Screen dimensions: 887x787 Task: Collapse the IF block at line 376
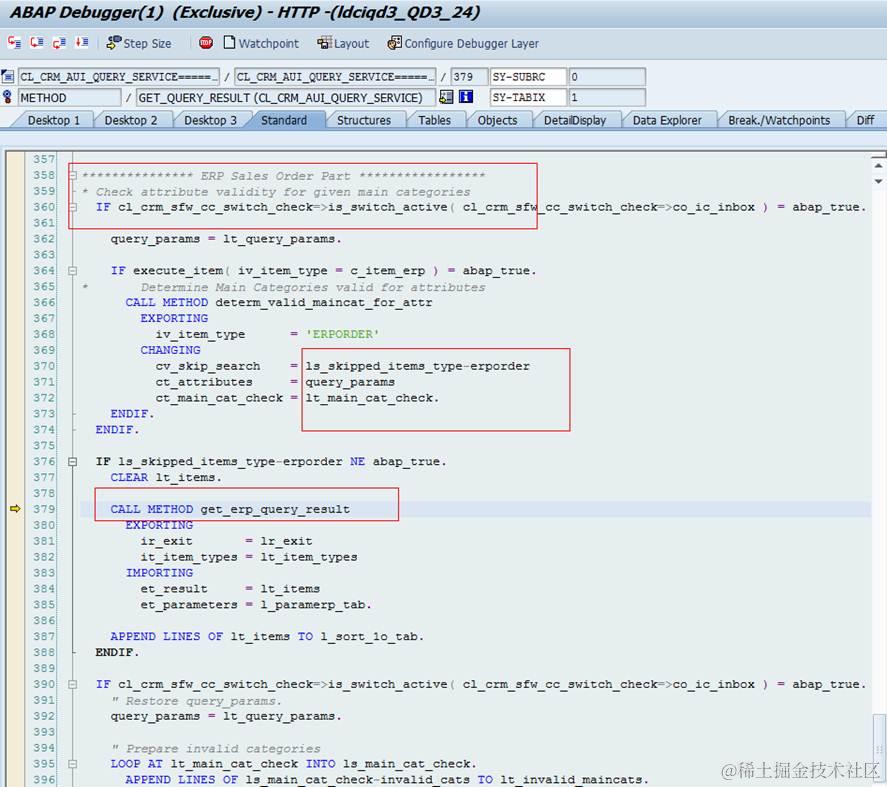tap(72, 462)
